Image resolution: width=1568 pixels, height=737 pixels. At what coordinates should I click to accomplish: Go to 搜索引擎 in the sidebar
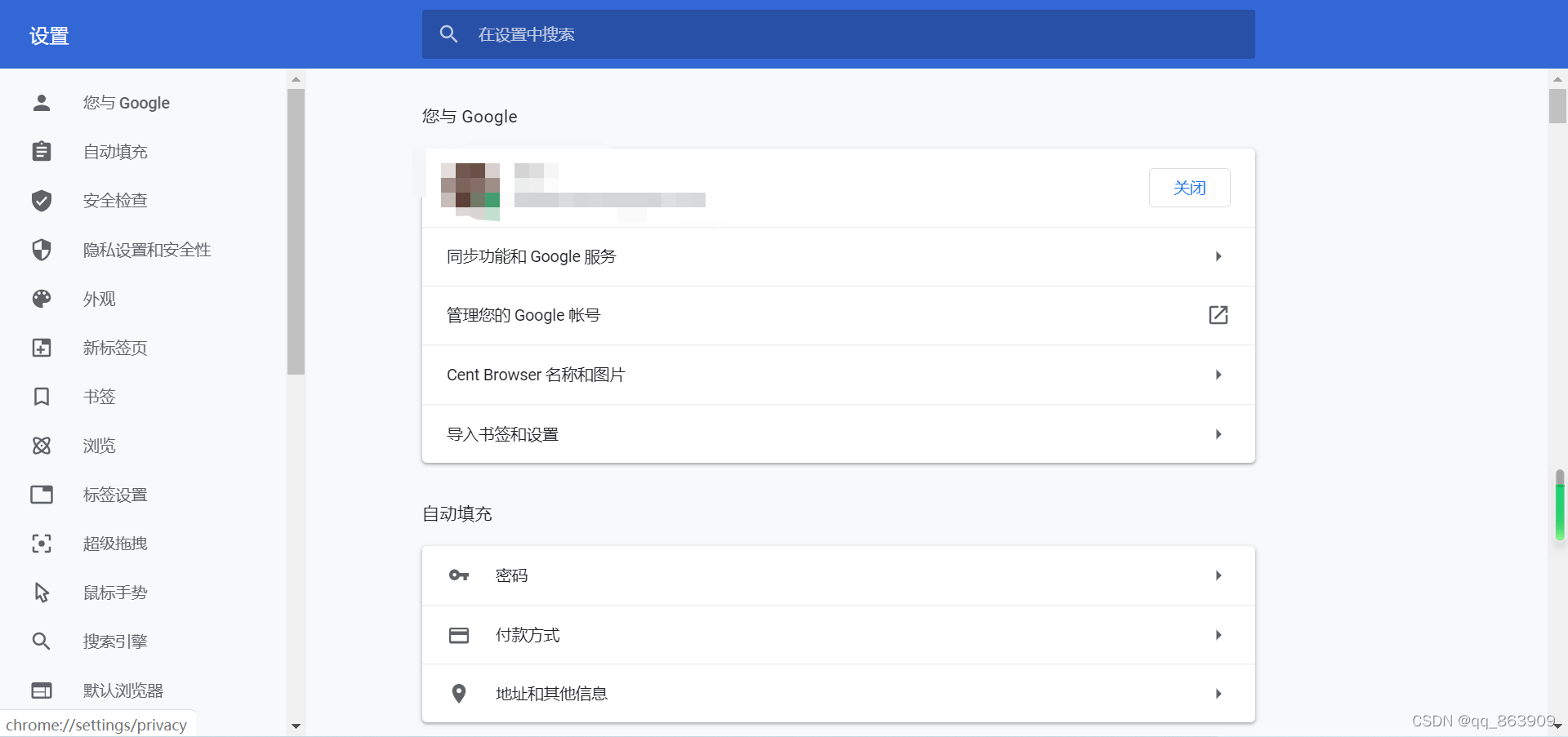115,642
